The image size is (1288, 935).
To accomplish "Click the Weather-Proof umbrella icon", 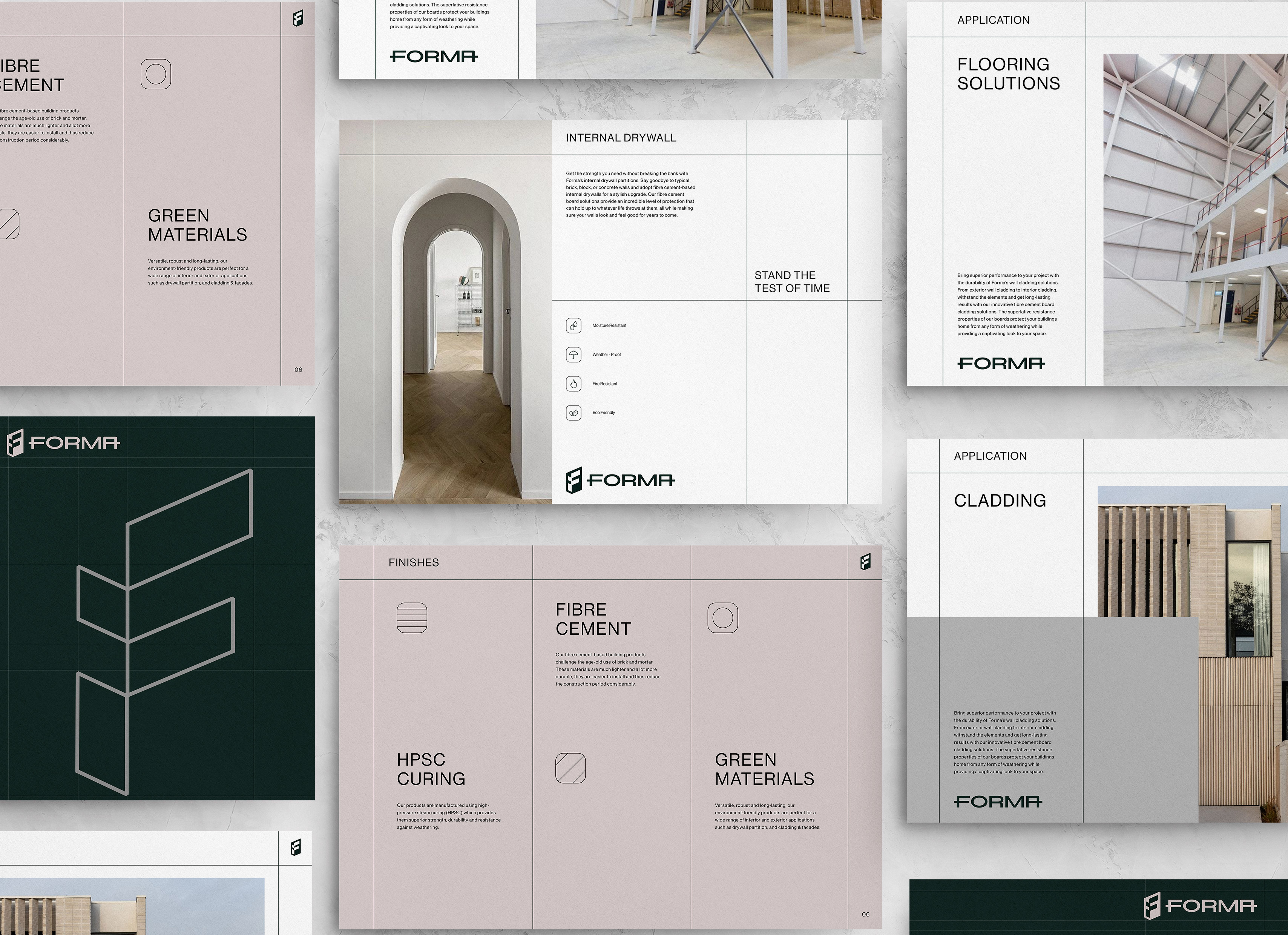I will 573,355.
